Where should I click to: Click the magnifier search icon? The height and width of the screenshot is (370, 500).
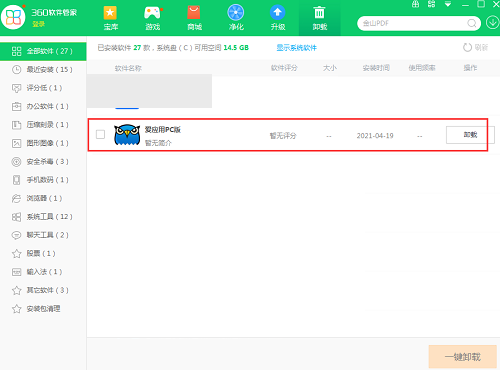[x=472, y=23]
